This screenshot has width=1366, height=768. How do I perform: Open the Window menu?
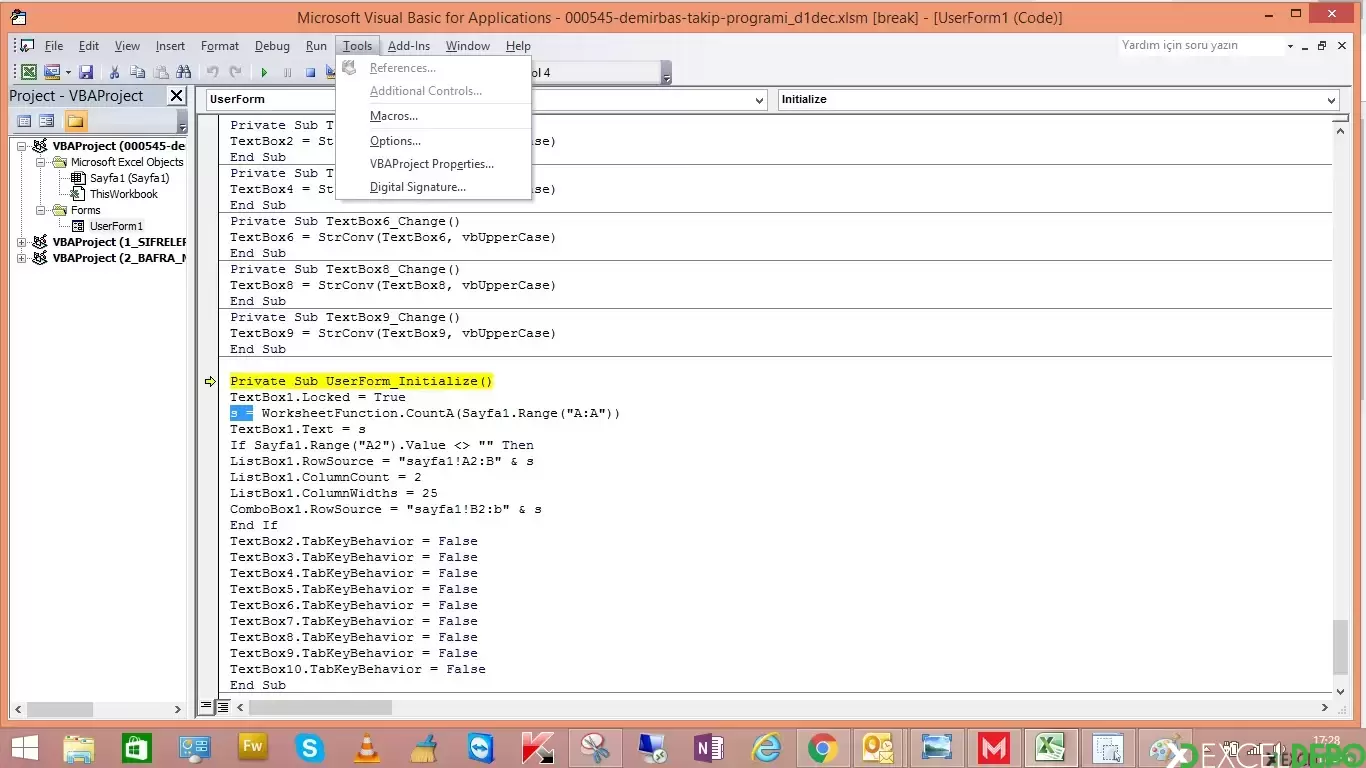coord(467,46)
